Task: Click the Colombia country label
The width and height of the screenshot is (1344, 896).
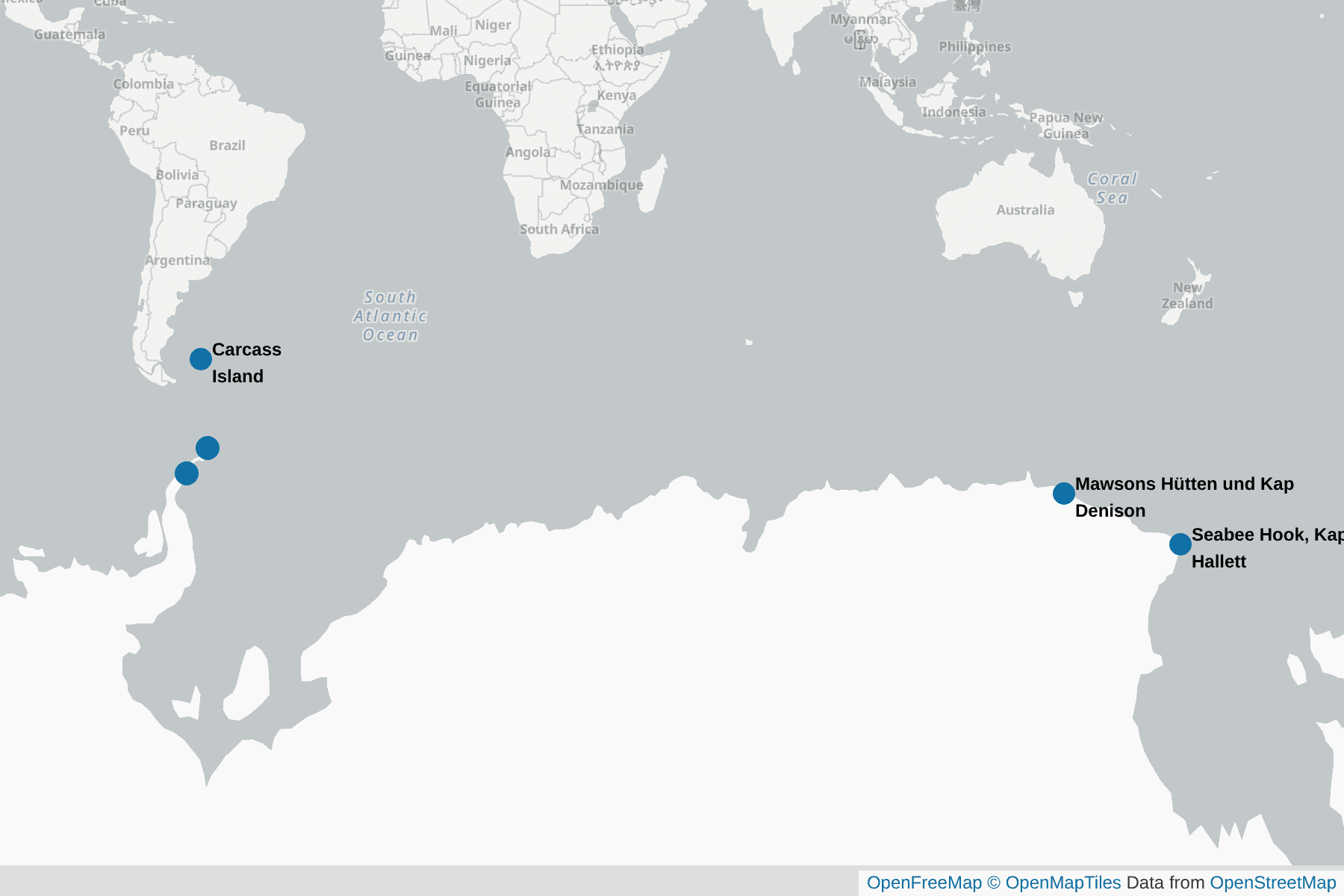Action: tap(143, 84)
